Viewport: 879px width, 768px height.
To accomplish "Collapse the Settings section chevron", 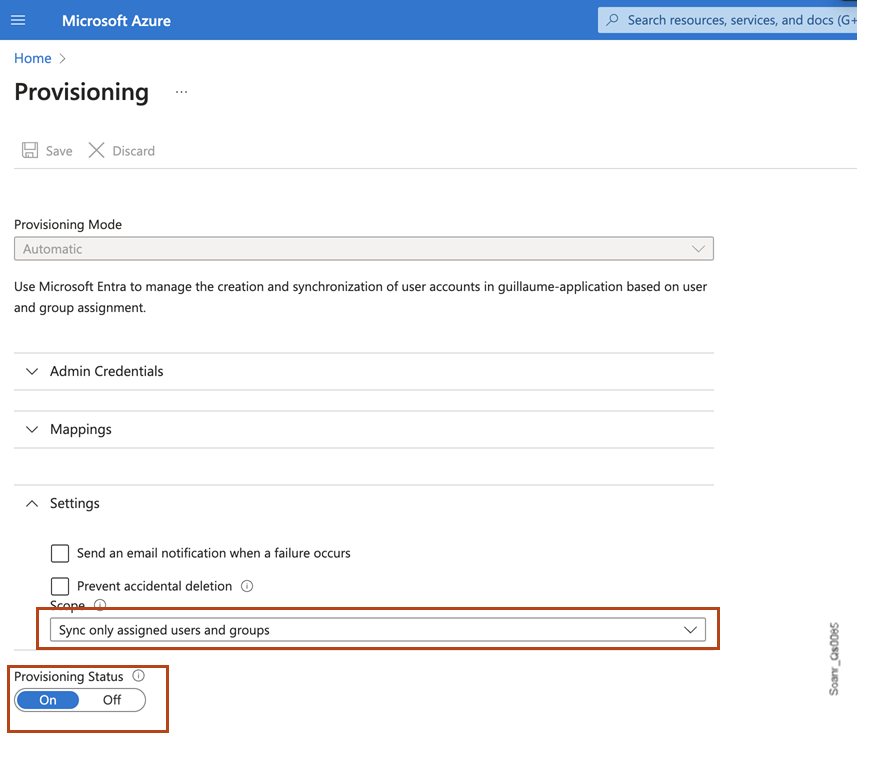I will 32,503.
